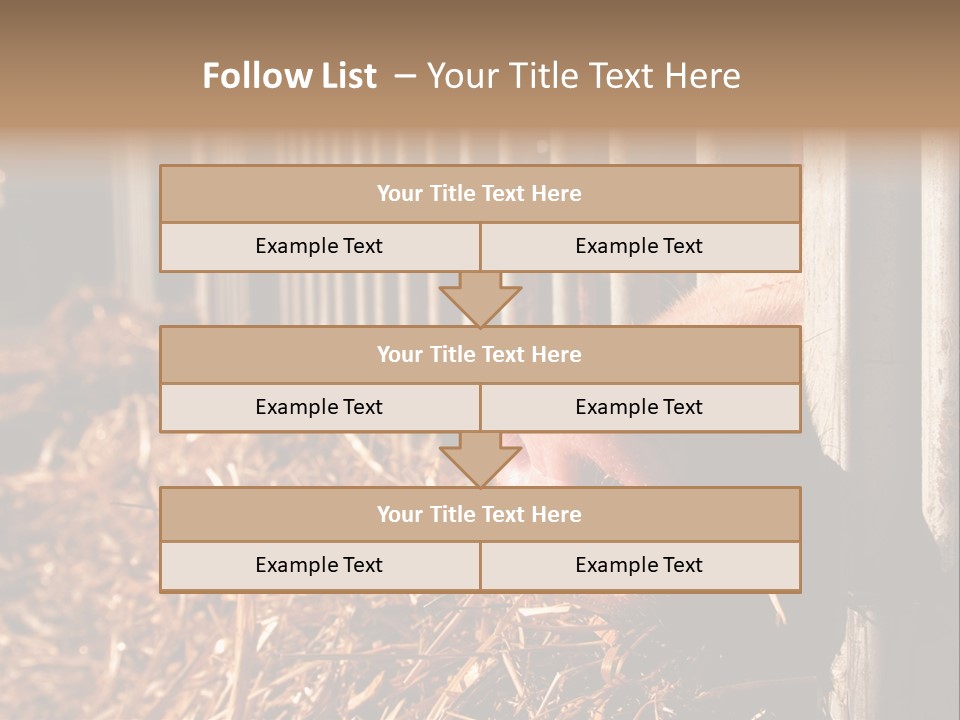Click left Example Text in middle block
960x720 pixels.
click(x=319, y=407)
